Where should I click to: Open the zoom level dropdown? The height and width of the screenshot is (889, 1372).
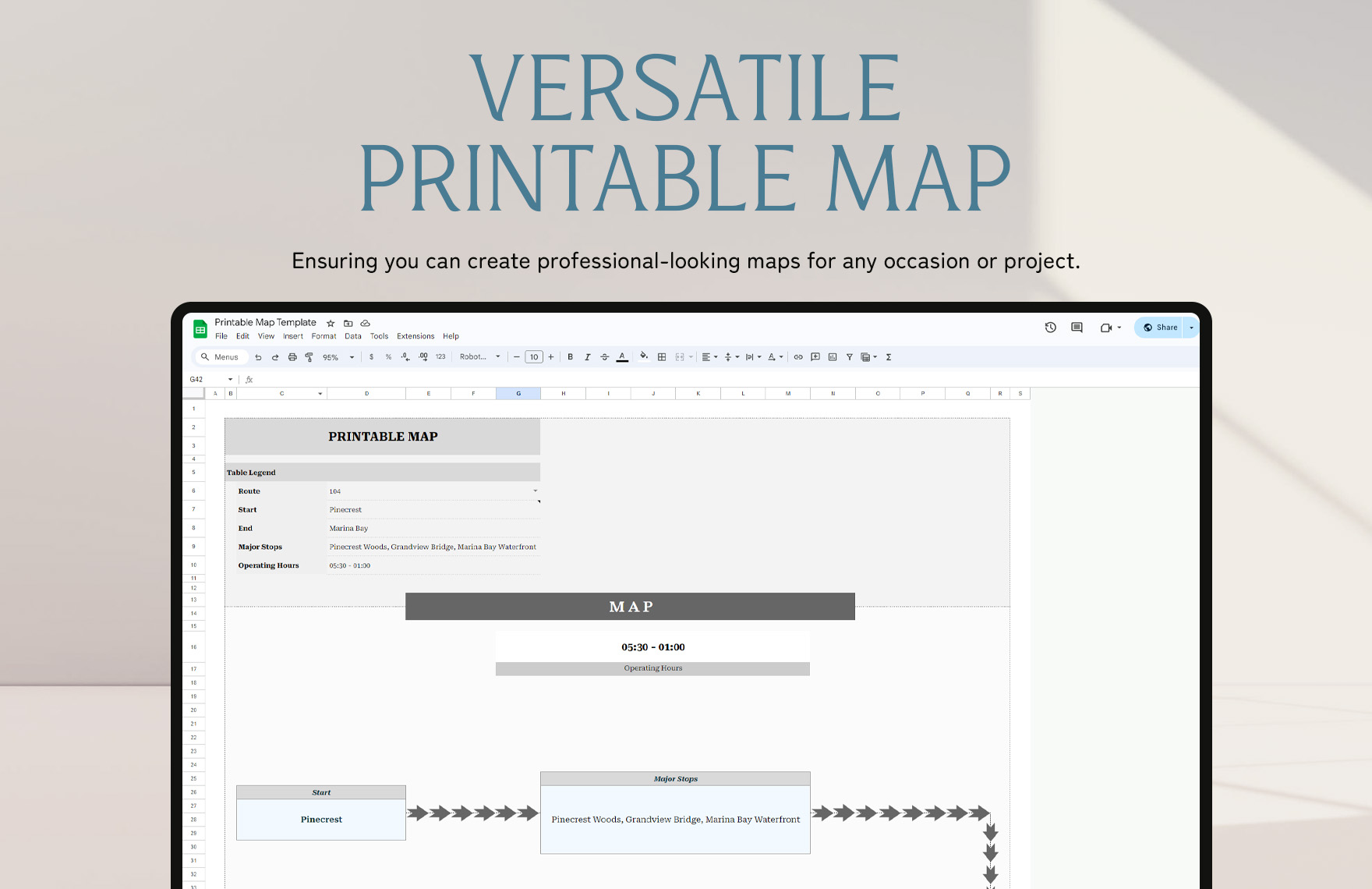(337, 356)
